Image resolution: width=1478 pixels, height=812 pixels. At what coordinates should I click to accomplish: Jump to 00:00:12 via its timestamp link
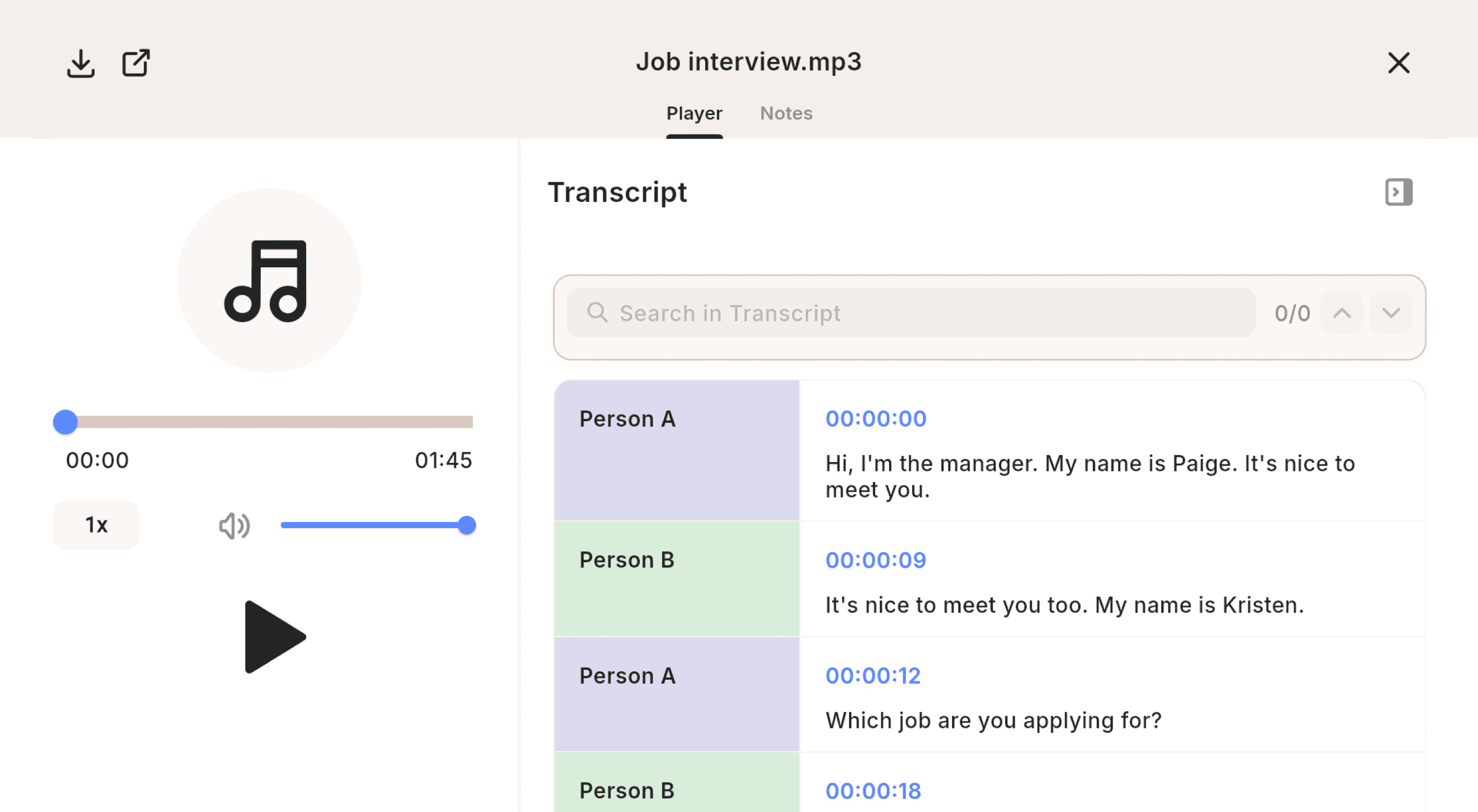(x=873, y=675)
